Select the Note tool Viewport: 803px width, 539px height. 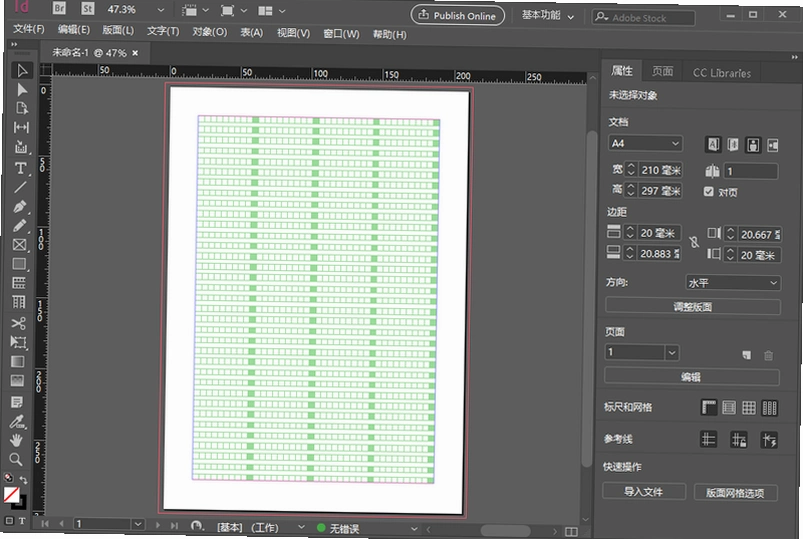pos(17,402)
